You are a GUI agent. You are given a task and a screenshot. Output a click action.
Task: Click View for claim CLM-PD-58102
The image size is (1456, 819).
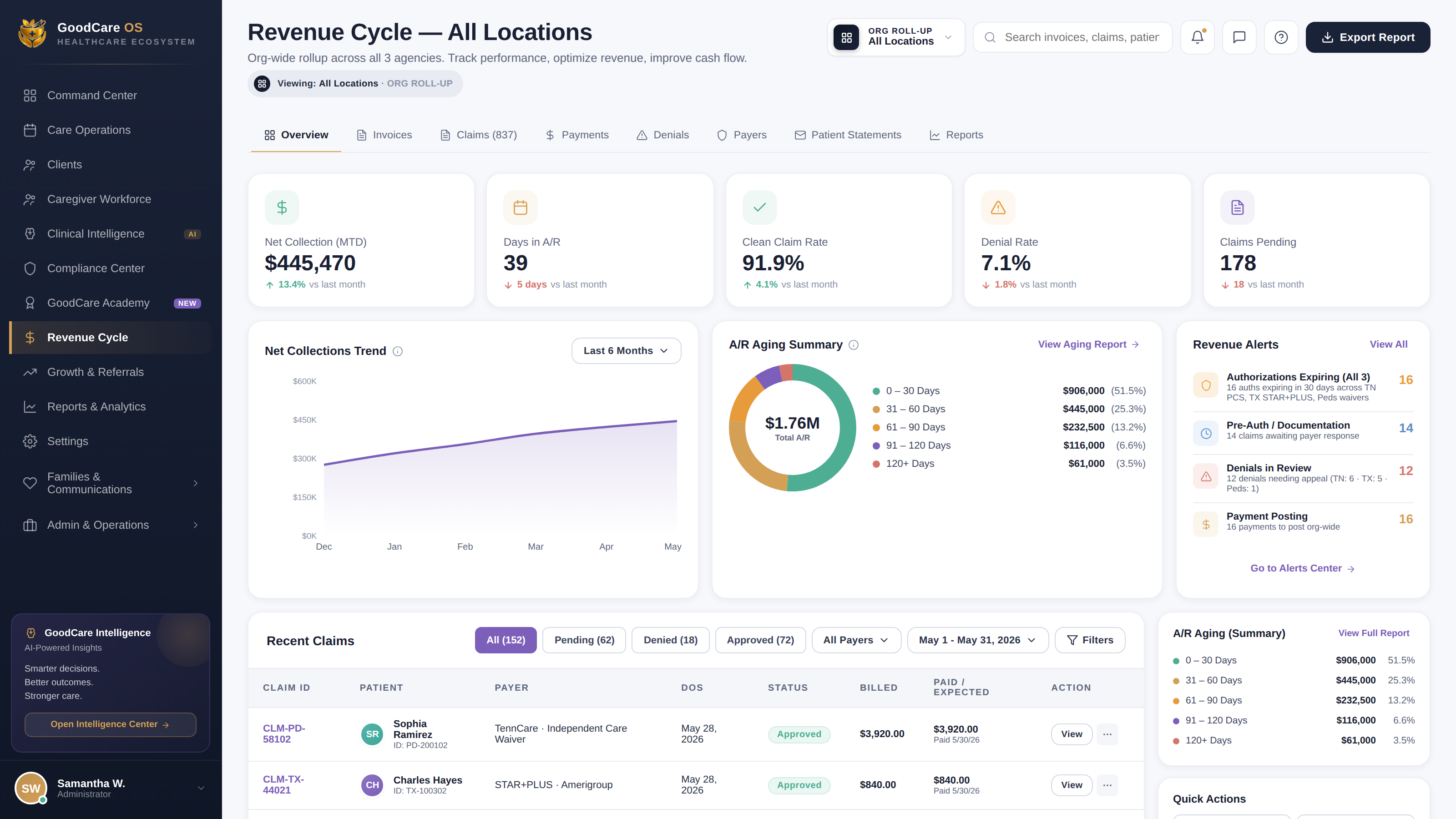1072,734
